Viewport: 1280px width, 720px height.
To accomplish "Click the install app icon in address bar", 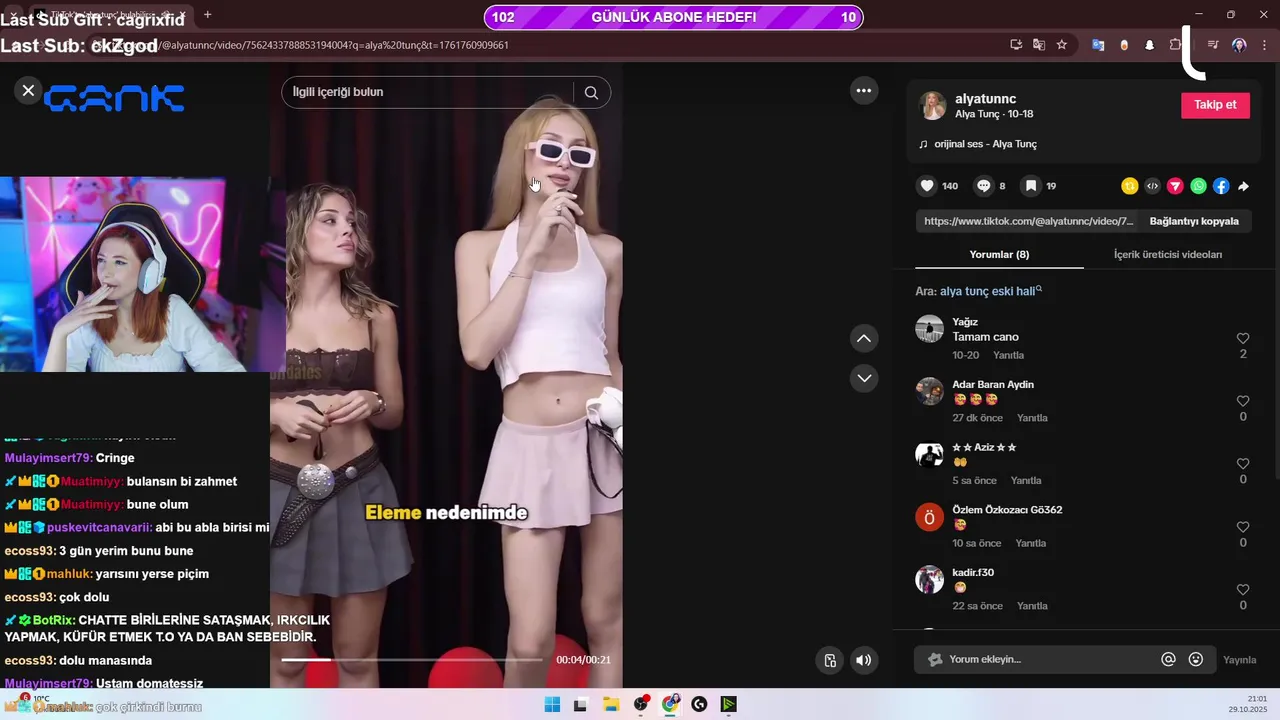I will pyautogui.click(x=1017, y=45).
